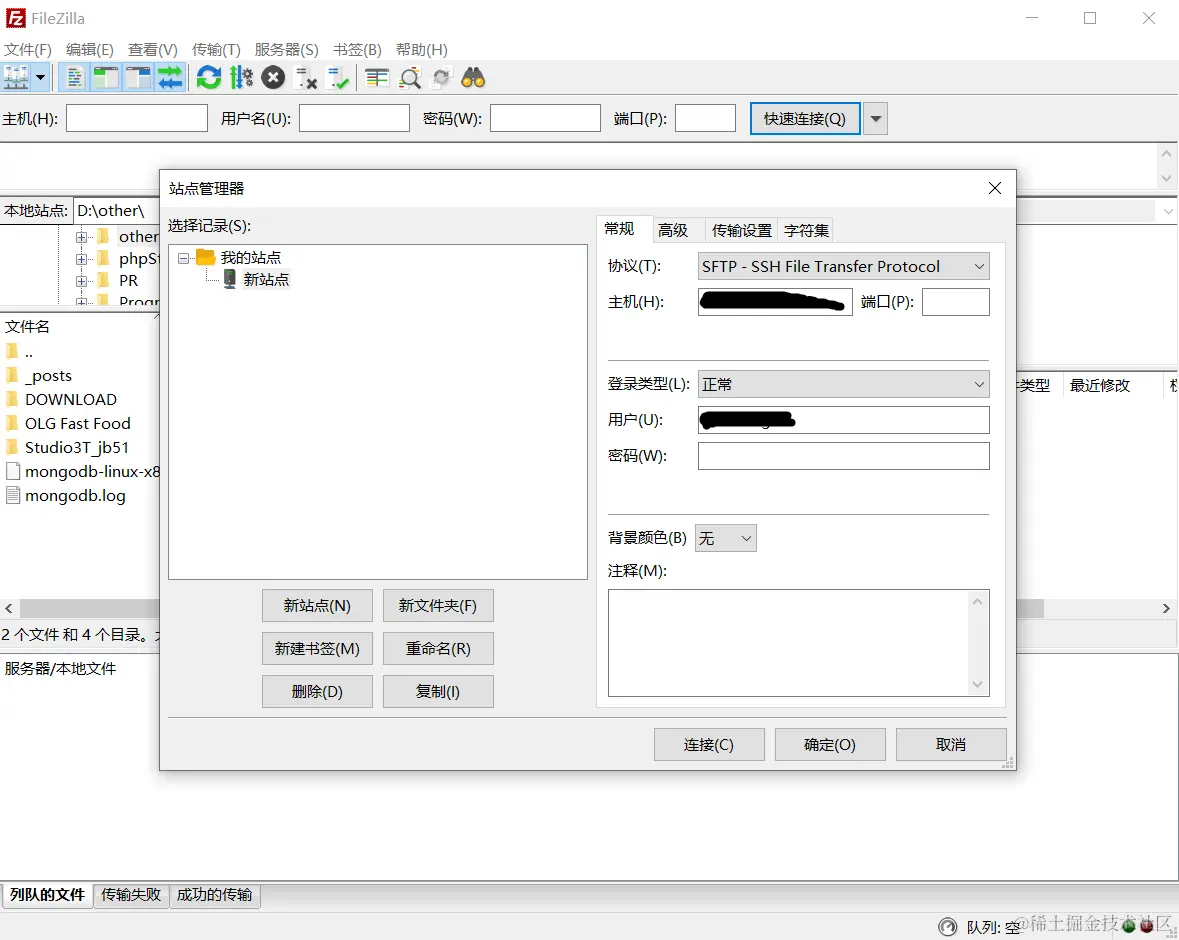Select 我的站点 folder in site tree
This screenshot has height=940, width=1179.
pos(250,257)
